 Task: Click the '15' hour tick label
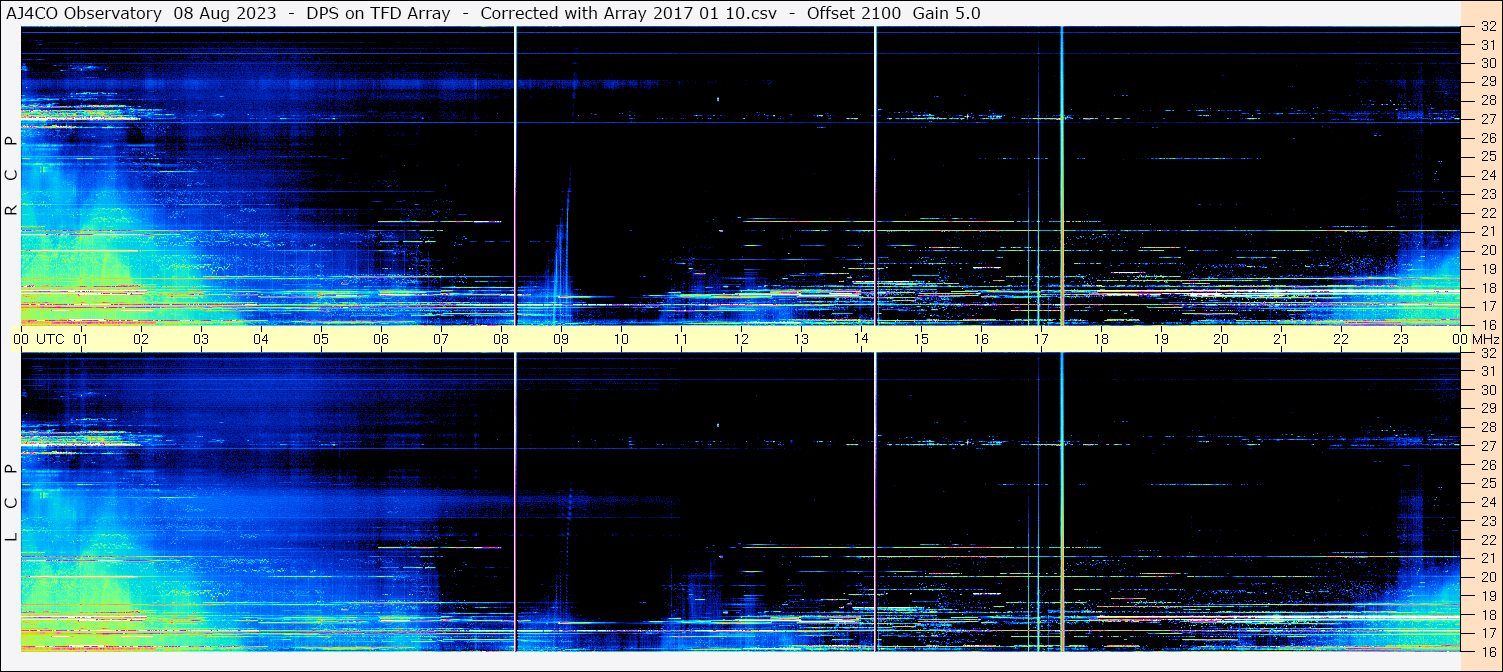(921, 339)
